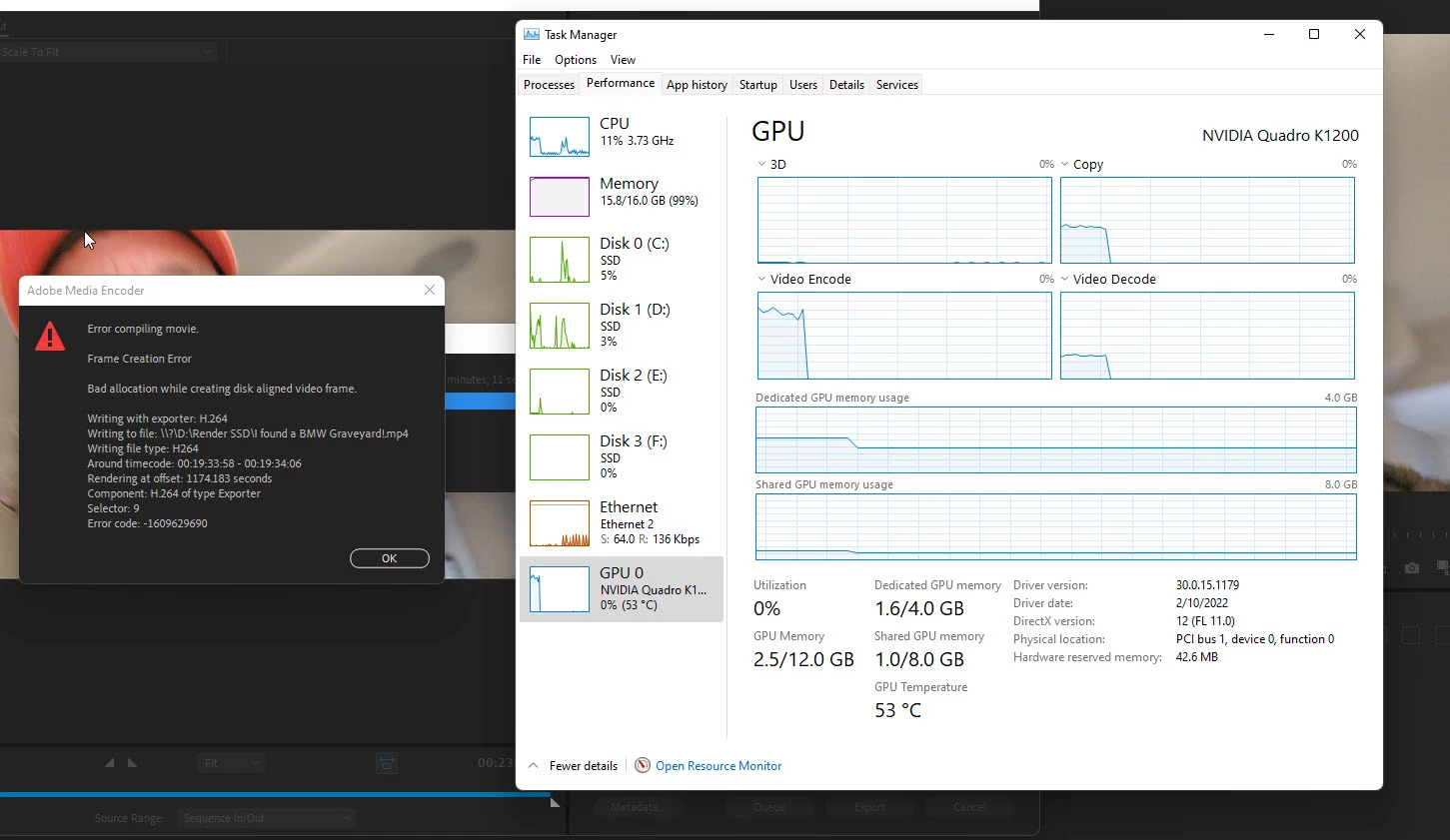Click the Export button in export window
The height and width of the screenshot is (840, 1450).
tap(869, 807)
